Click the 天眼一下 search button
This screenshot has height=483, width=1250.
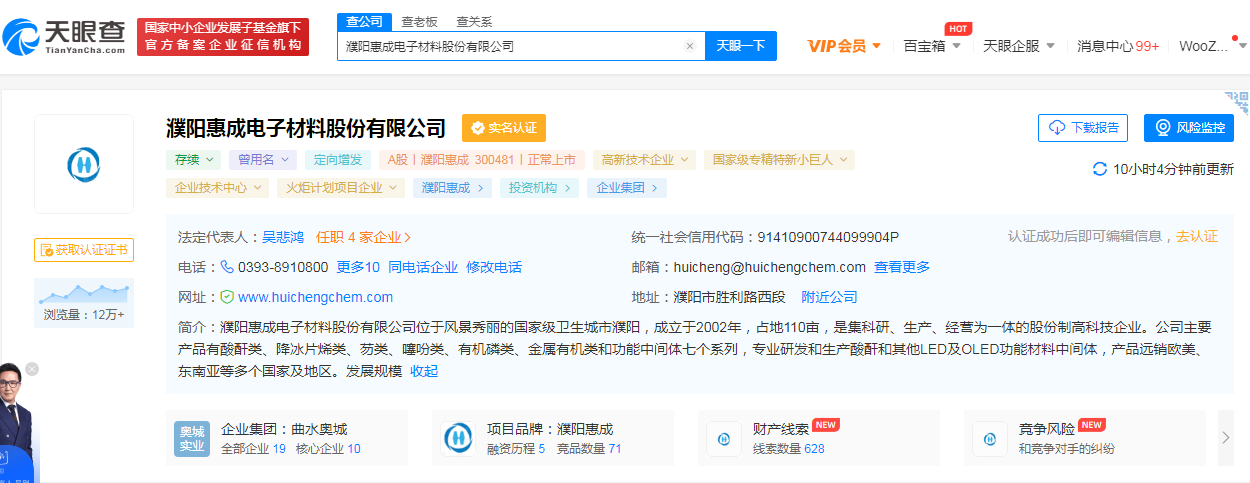point(741,46)
